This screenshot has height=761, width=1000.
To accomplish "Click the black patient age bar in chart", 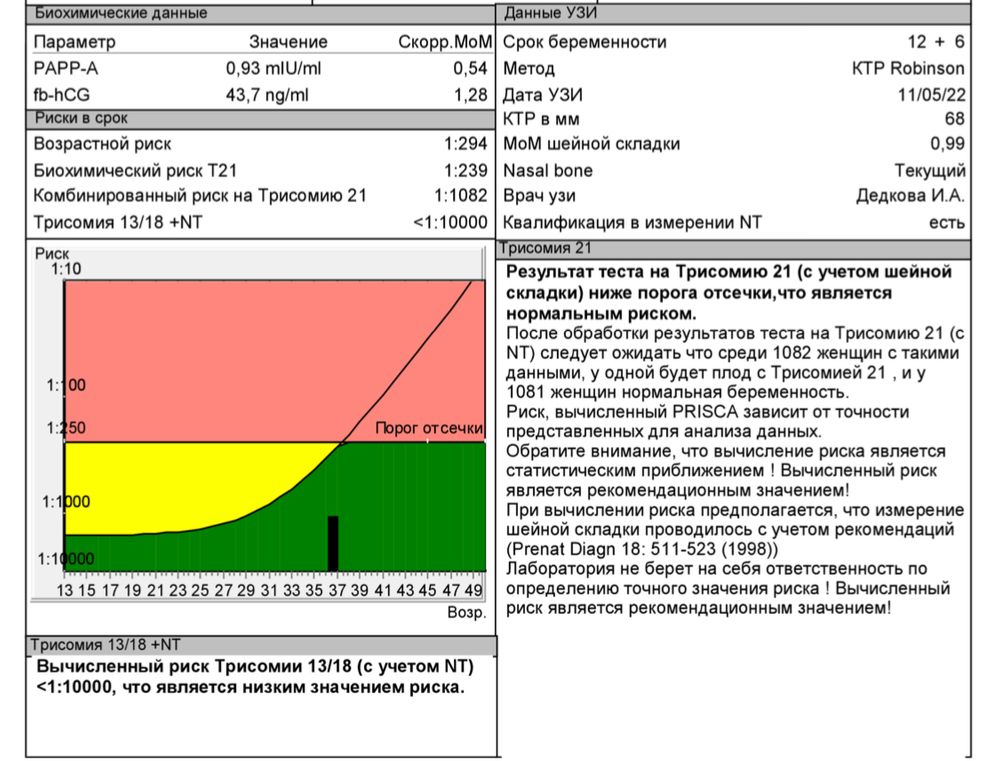I will coord(333,543).
